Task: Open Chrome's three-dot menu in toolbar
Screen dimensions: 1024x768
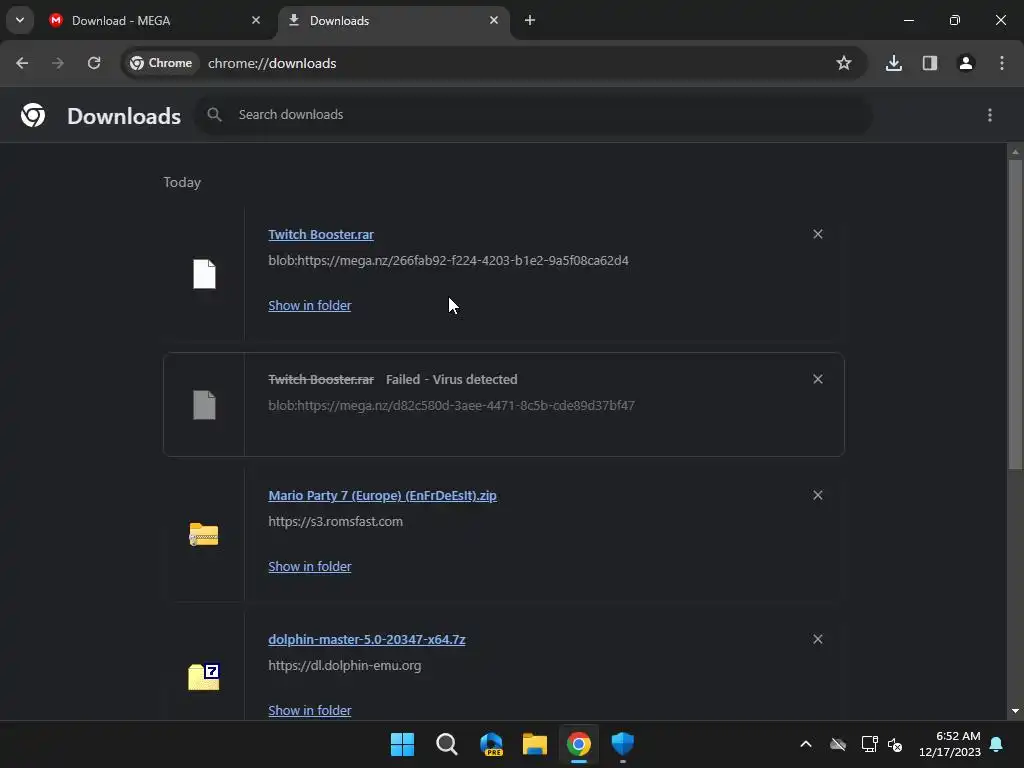Action: click(1002, 63)
